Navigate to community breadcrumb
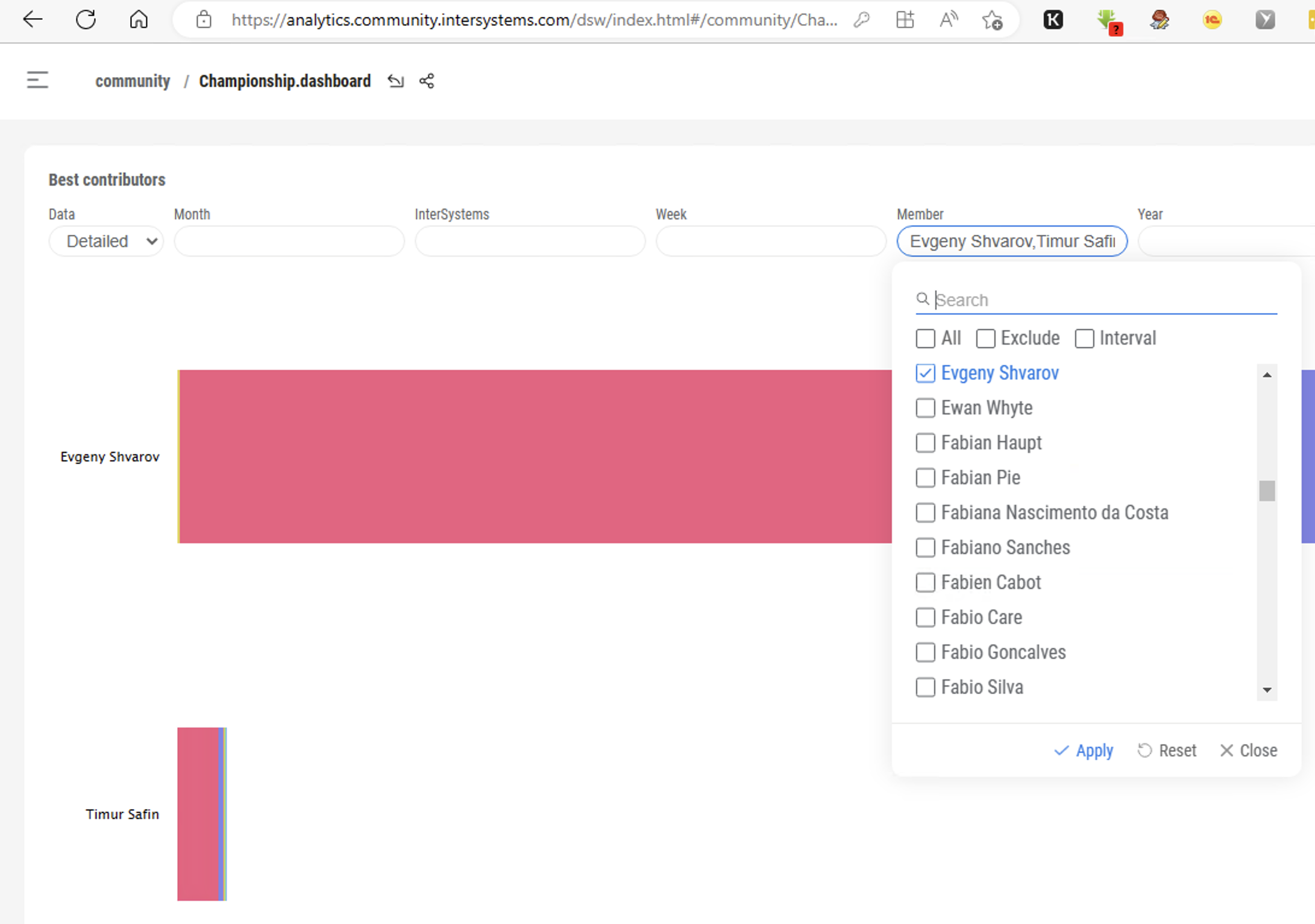The height and width of the screenshot is (924, 1315). click(x=133, y=81)
